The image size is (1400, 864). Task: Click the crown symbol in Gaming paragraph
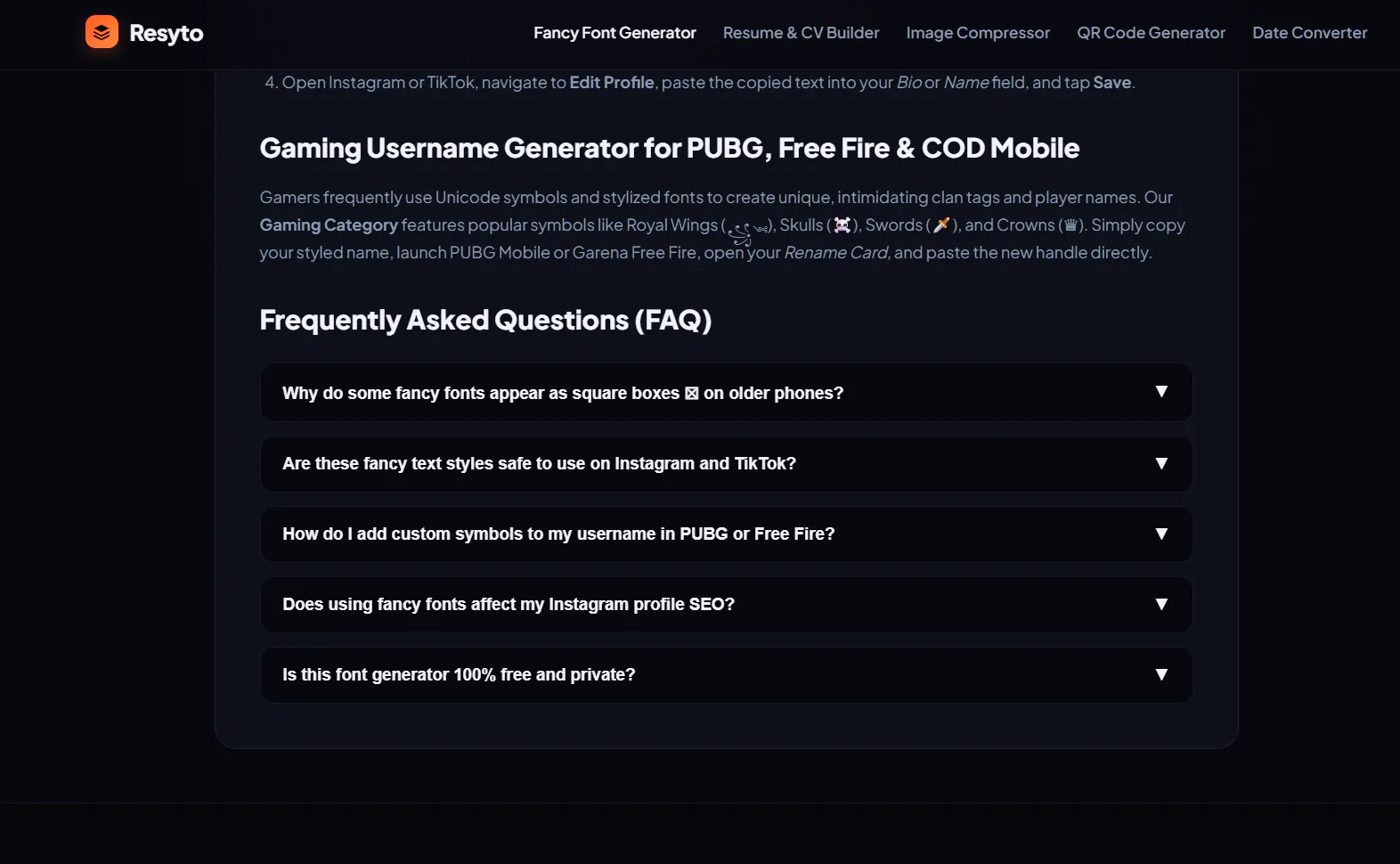pos(1071,225)
